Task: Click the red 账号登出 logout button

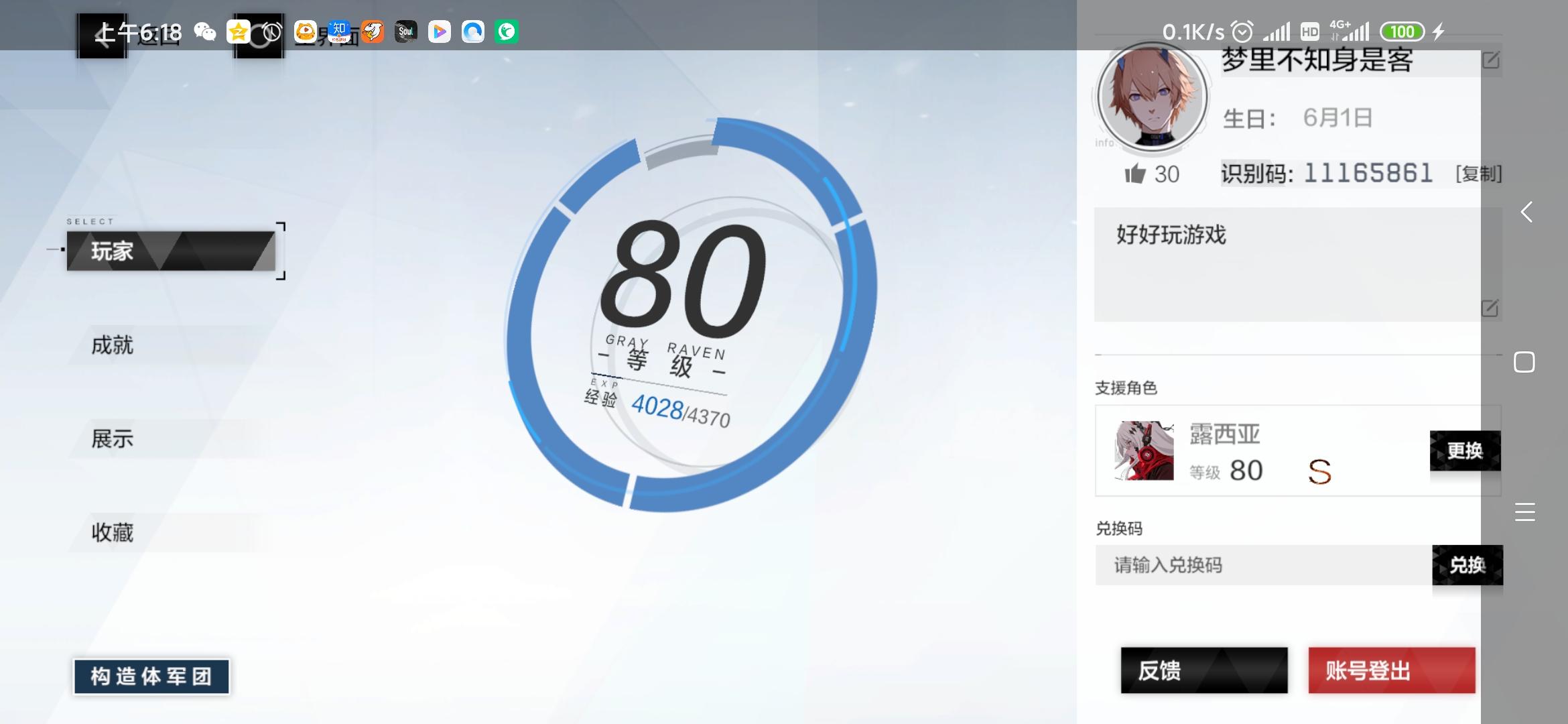Action: (x=1391, y=670)
